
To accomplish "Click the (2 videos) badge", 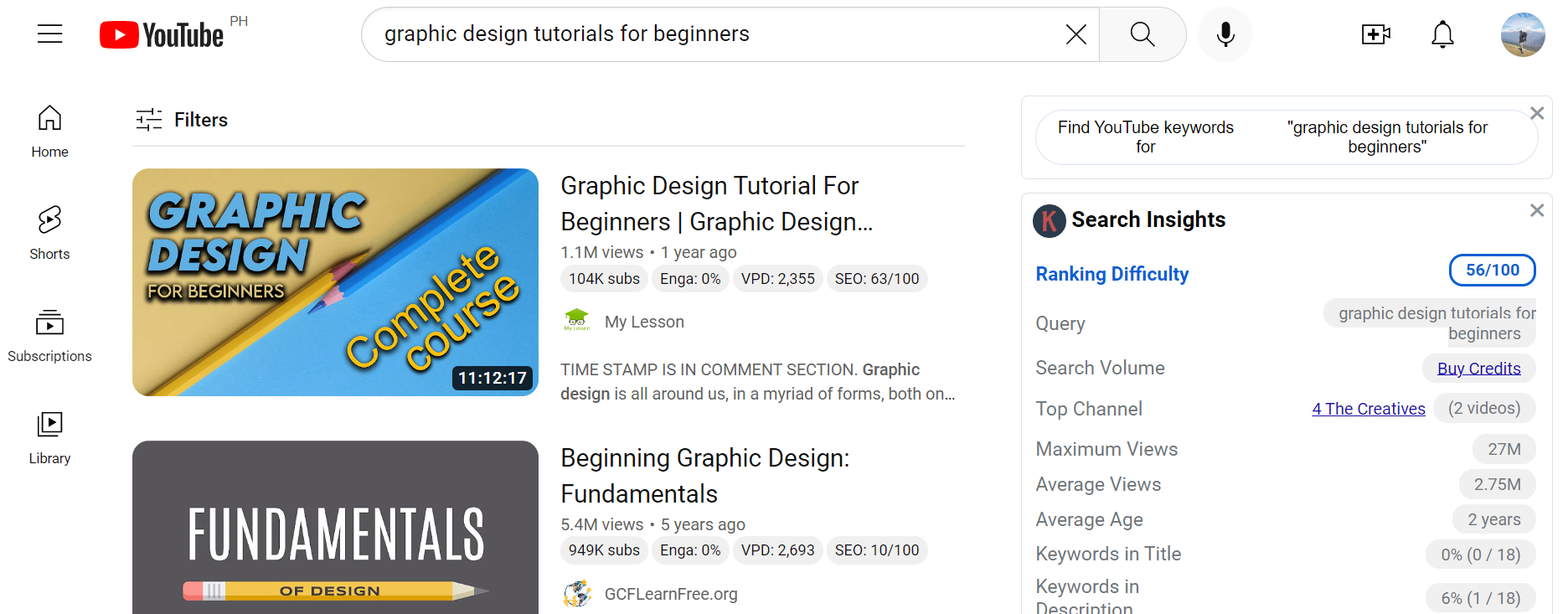I will tap(1484, 408).
